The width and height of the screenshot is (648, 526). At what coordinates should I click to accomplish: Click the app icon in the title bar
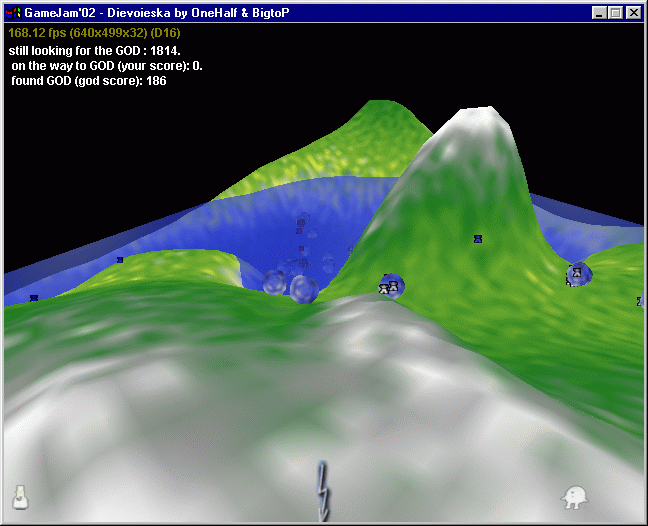click(13, 13)
